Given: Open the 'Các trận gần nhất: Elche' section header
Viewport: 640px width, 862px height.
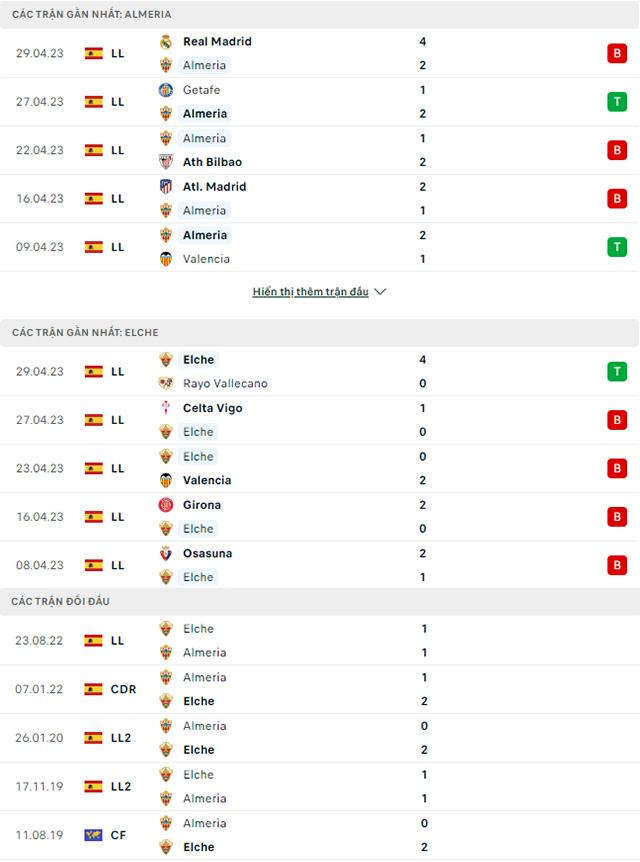Looking at the screenshot, I should (319, 333).
